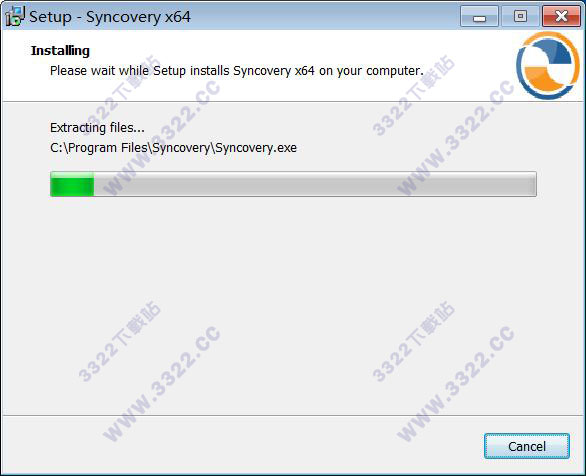The height and width of the screenshot is (476, 586).
Task: Click the disabled maximize button
Action: click(x=520, y=16)
